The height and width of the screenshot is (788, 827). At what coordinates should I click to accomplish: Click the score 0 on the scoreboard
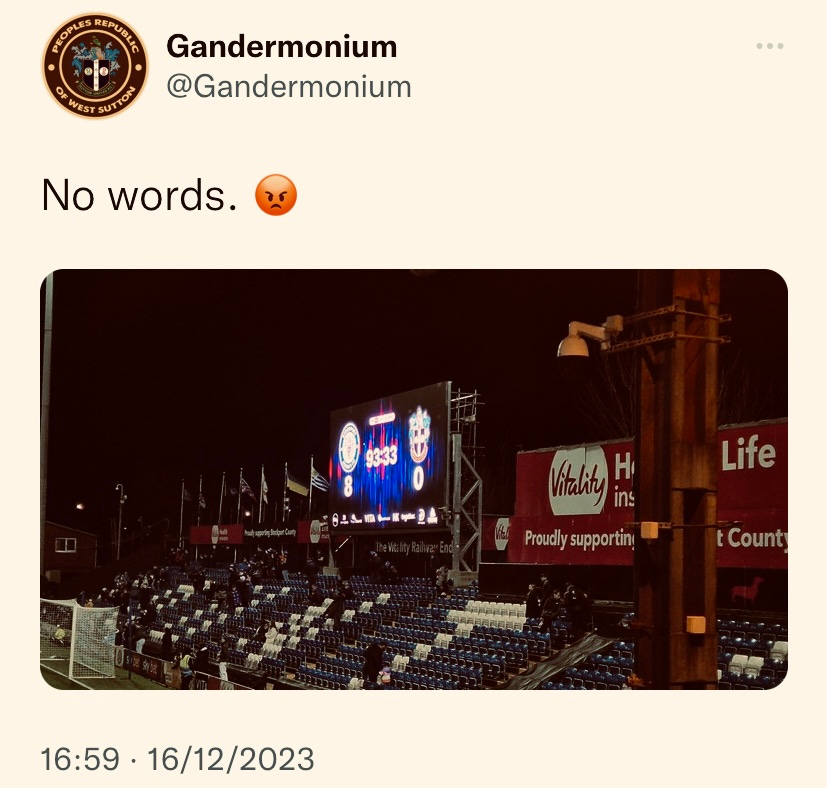click(418, 479)
